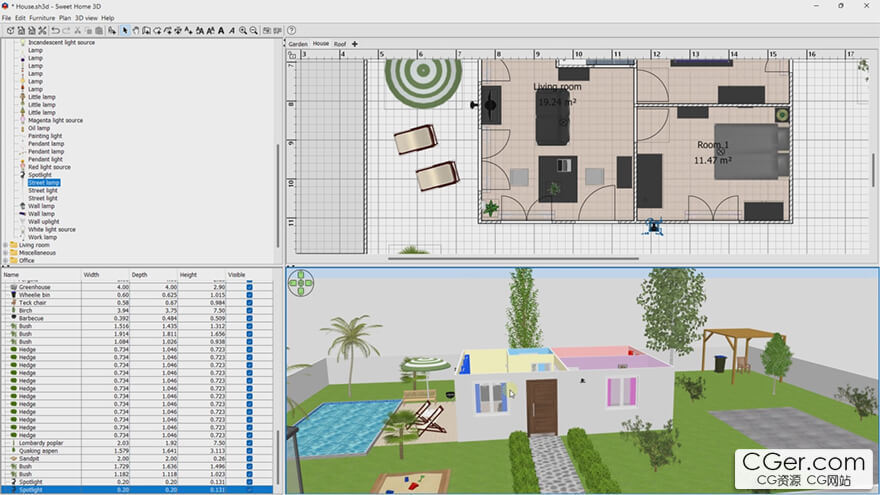Expand the Office catalog folder
Image resolution: width=880 pixels, height=495 pixels.
tap(6, 261)
